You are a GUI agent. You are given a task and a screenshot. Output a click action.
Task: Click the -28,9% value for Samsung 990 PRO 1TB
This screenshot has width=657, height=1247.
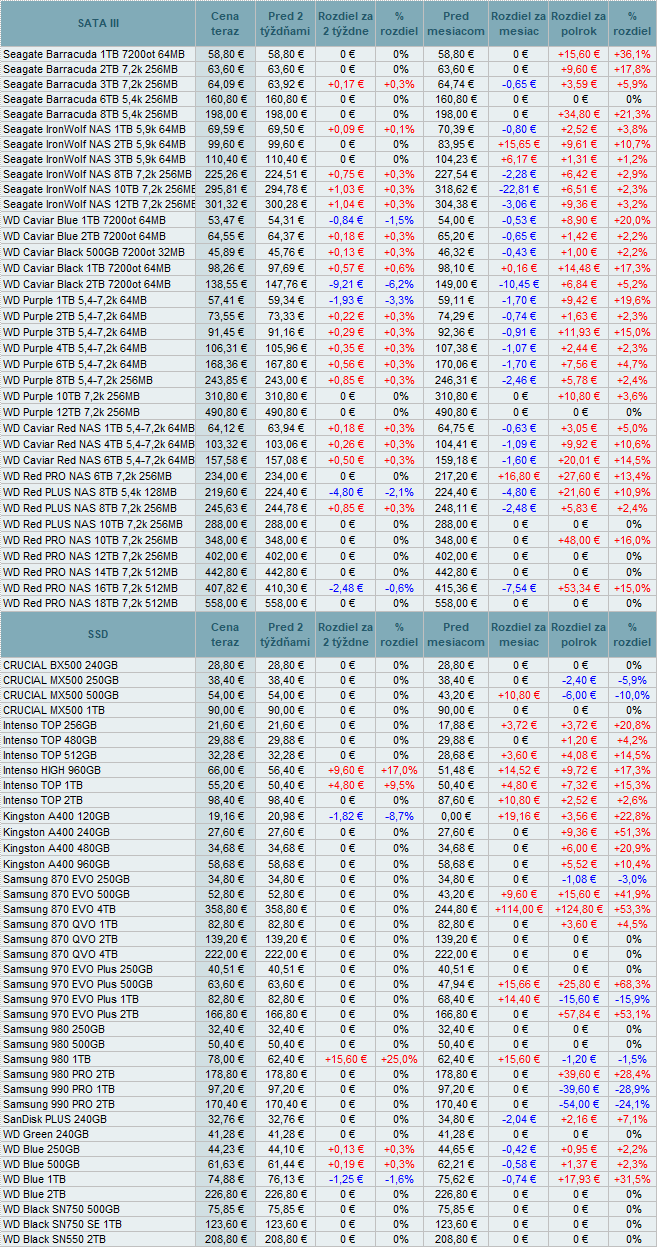pyautogui.click(x=632, y=1088)
